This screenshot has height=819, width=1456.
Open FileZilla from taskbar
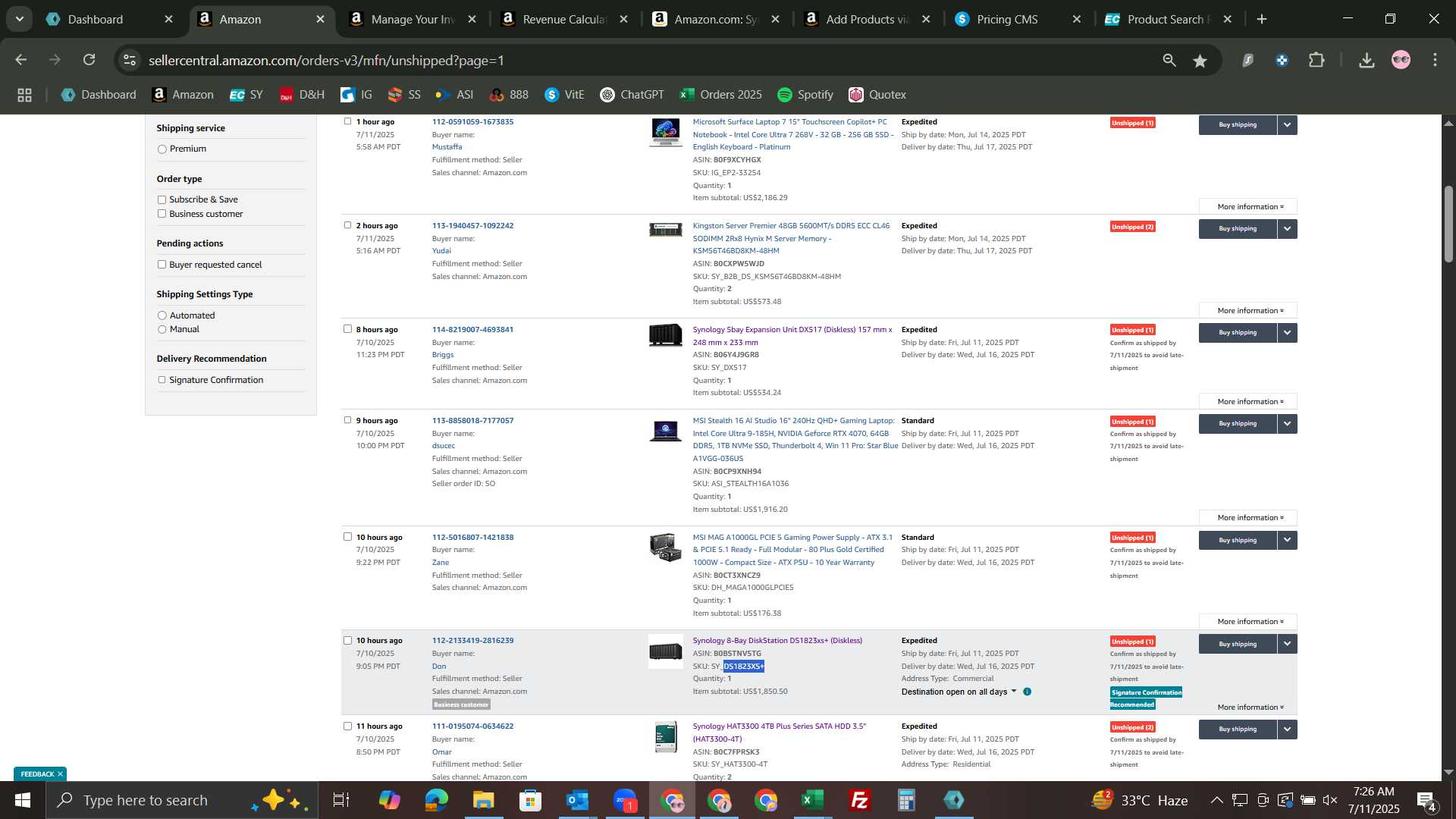pyautogui.click(x=859, y=800)
